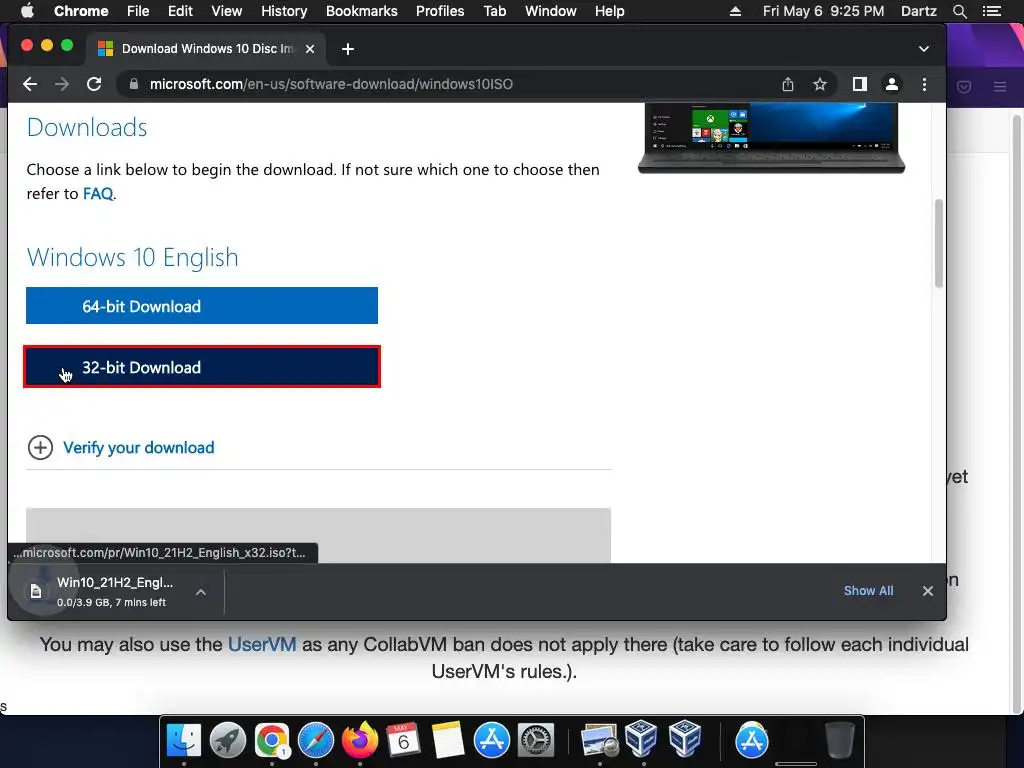Open Control Center icon in menu bar
This screenshot has width=1024, height=768.
[x=992, y=11]
